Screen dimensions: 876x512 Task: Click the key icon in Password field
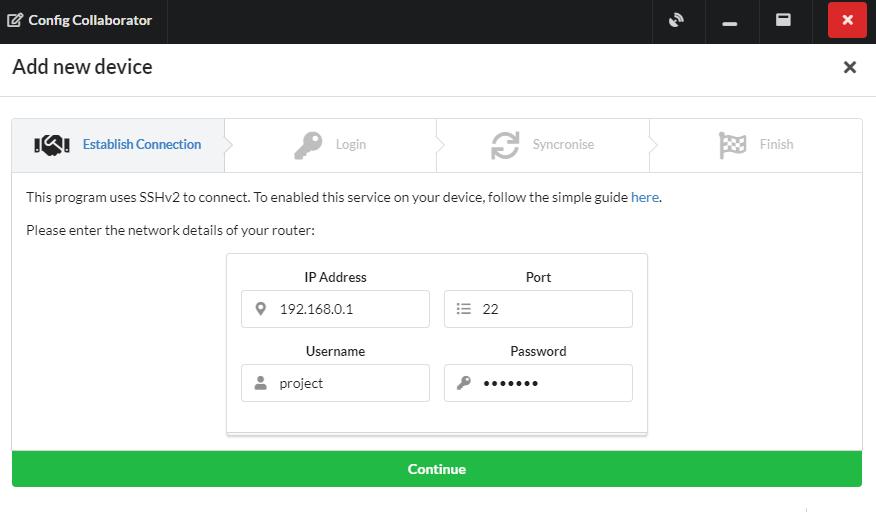tap(464, 383)
